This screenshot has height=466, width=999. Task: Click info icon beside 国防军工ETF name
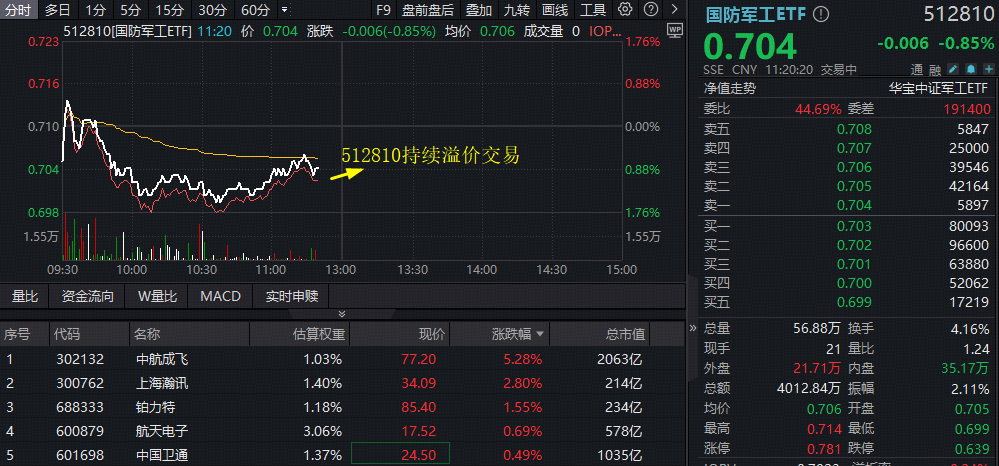coord(822,15)
